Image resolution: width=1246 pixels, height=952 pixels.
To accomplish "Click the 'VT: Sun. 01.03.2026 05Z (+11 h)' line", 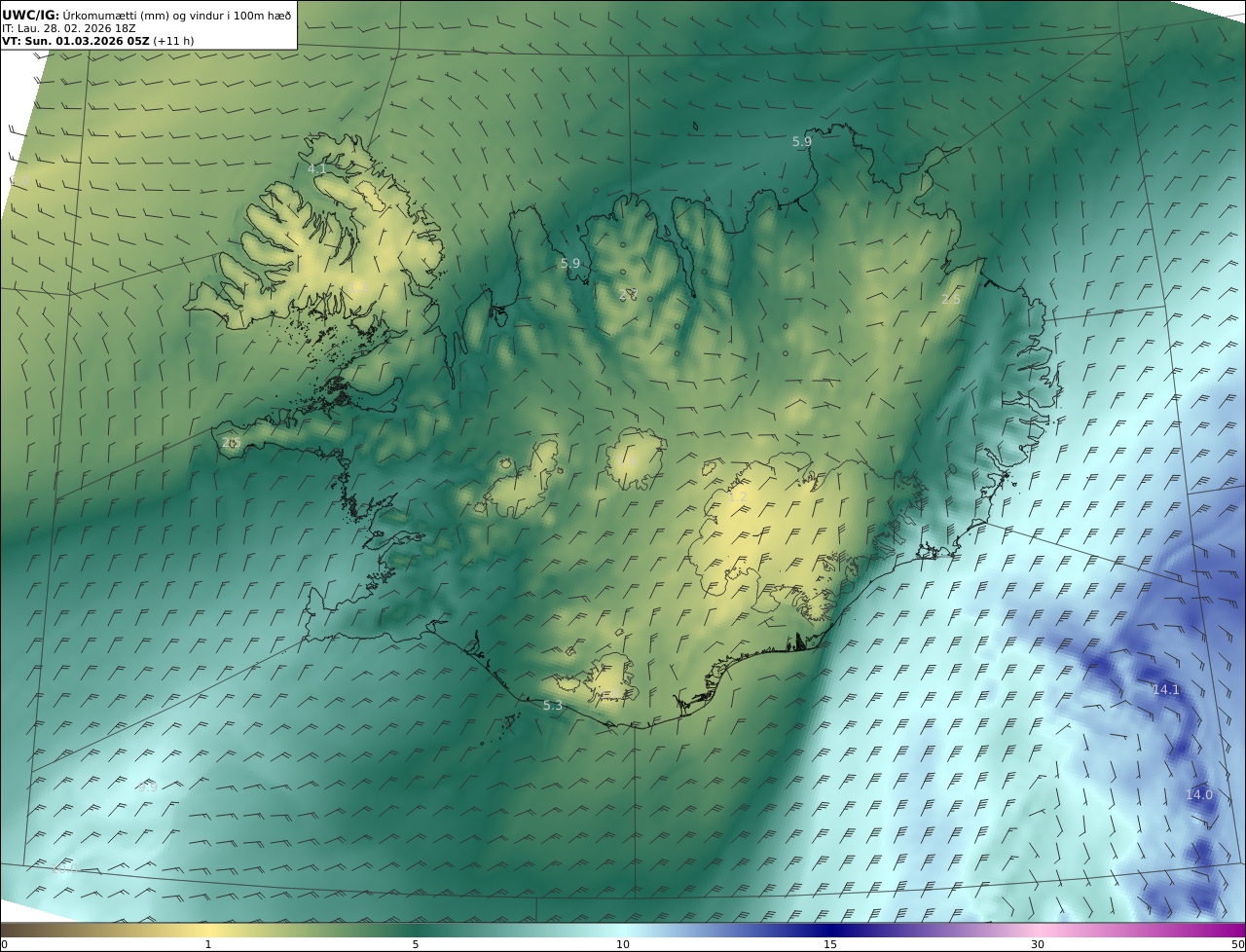I will pos(97,41).
